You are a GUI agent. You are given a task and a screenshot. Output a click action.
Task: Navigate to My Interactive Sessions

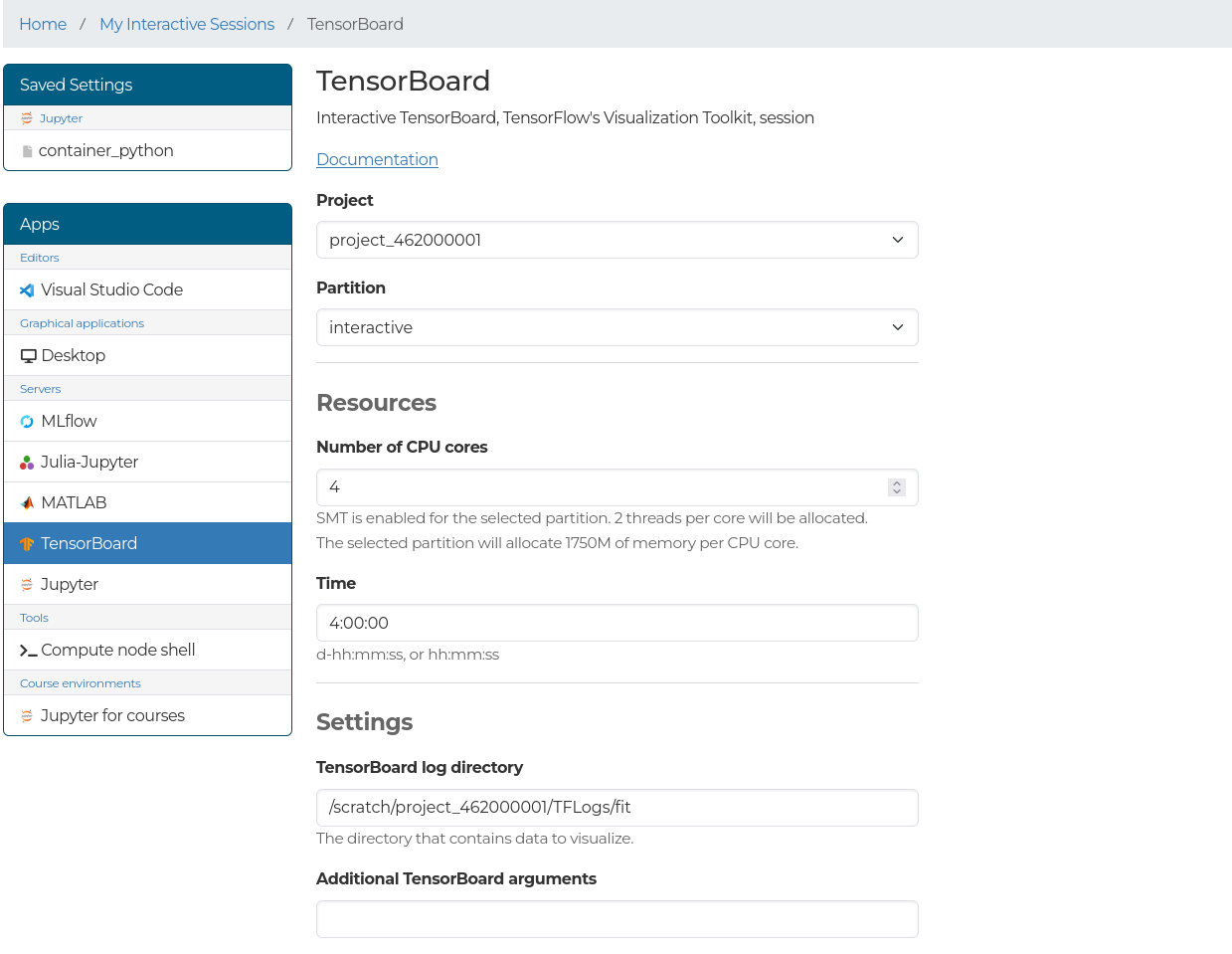(x=186, y=23)
